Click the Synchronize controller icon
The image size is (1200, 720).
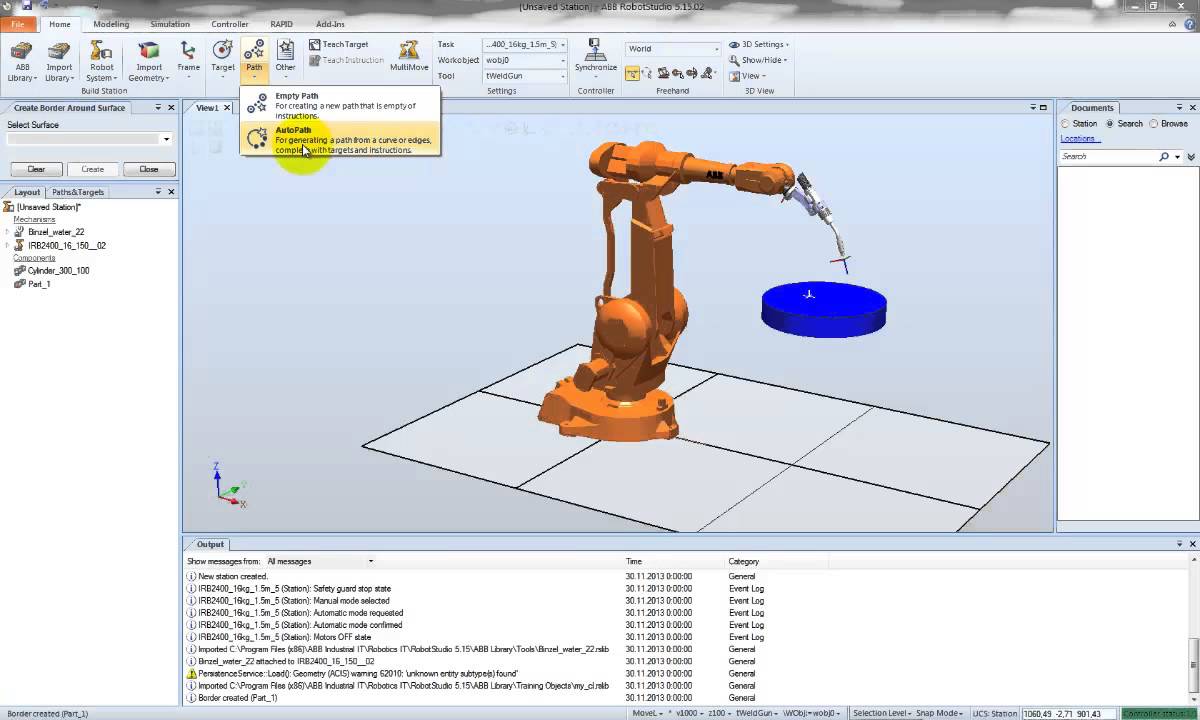tap(596, 49)
